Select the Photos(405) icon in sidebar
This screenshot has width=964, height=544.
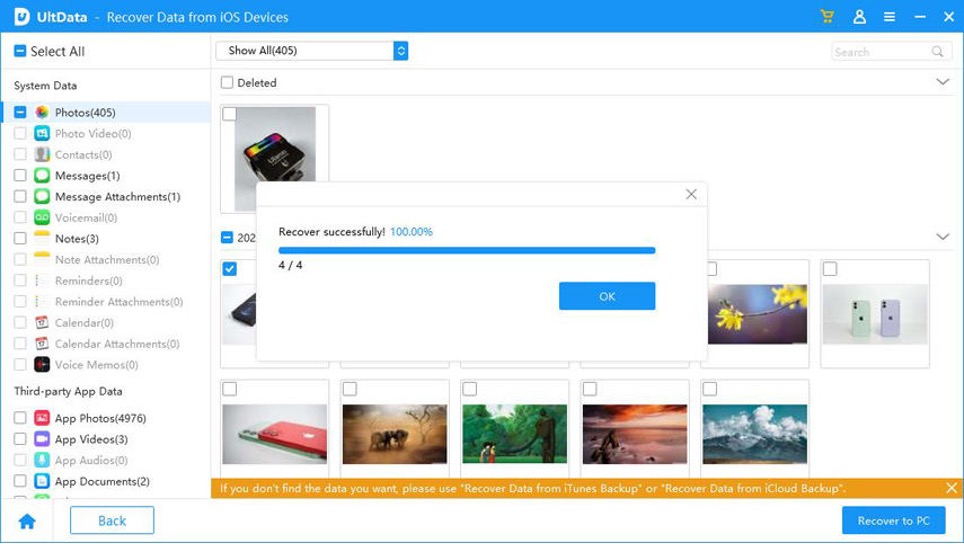[x=42, y=113]
